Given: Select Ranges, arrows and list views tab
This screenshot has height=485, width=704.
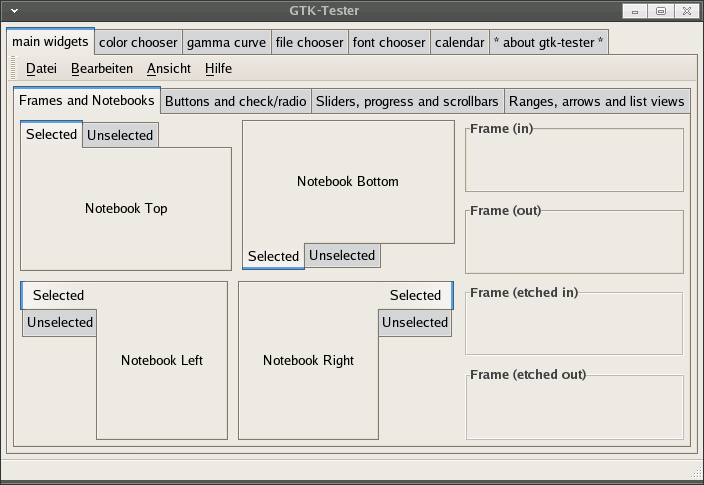Looking at the screenshot, I should (597, 101).
